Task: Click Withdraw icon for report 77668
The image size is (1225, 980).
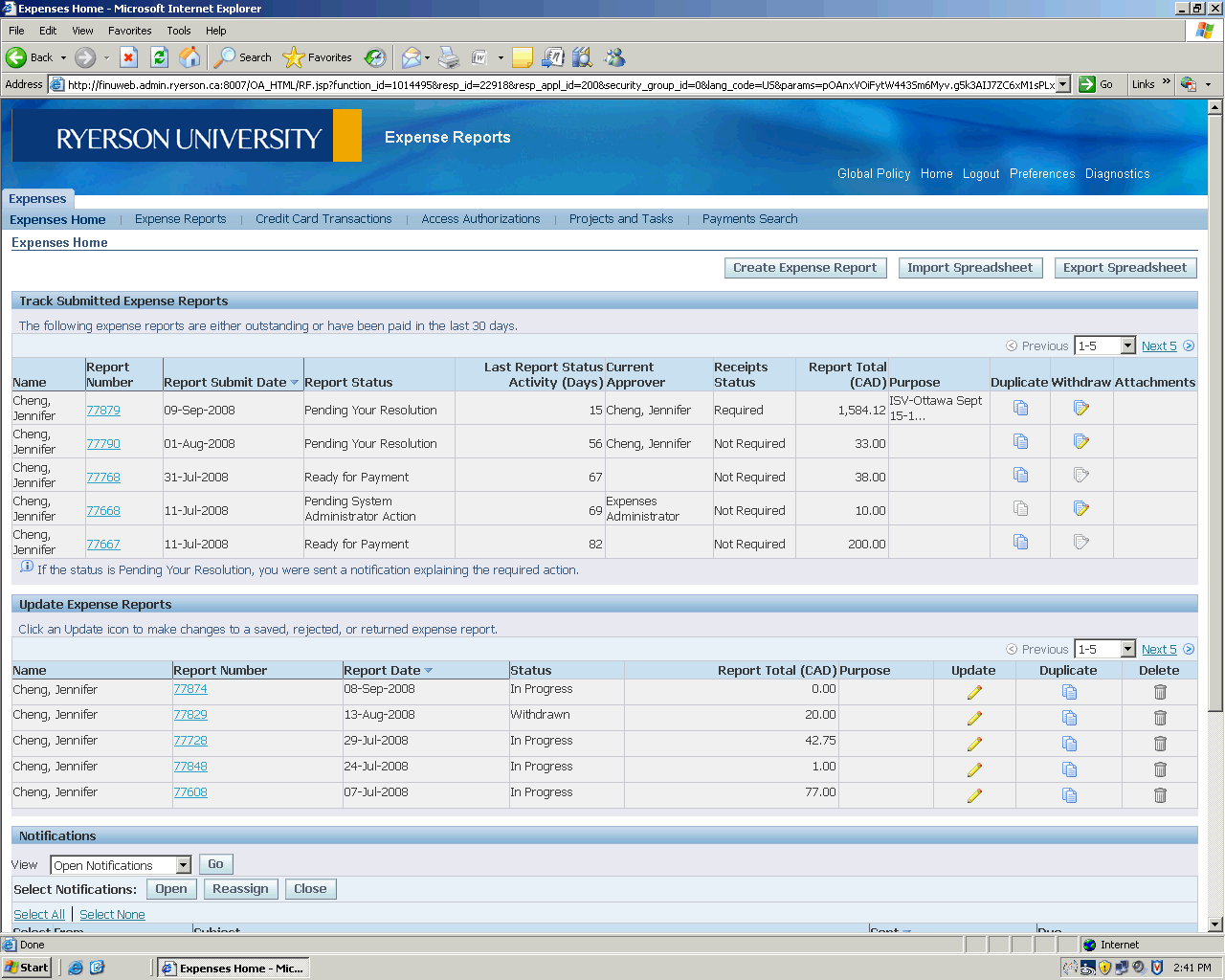Action: (1080, 509)
